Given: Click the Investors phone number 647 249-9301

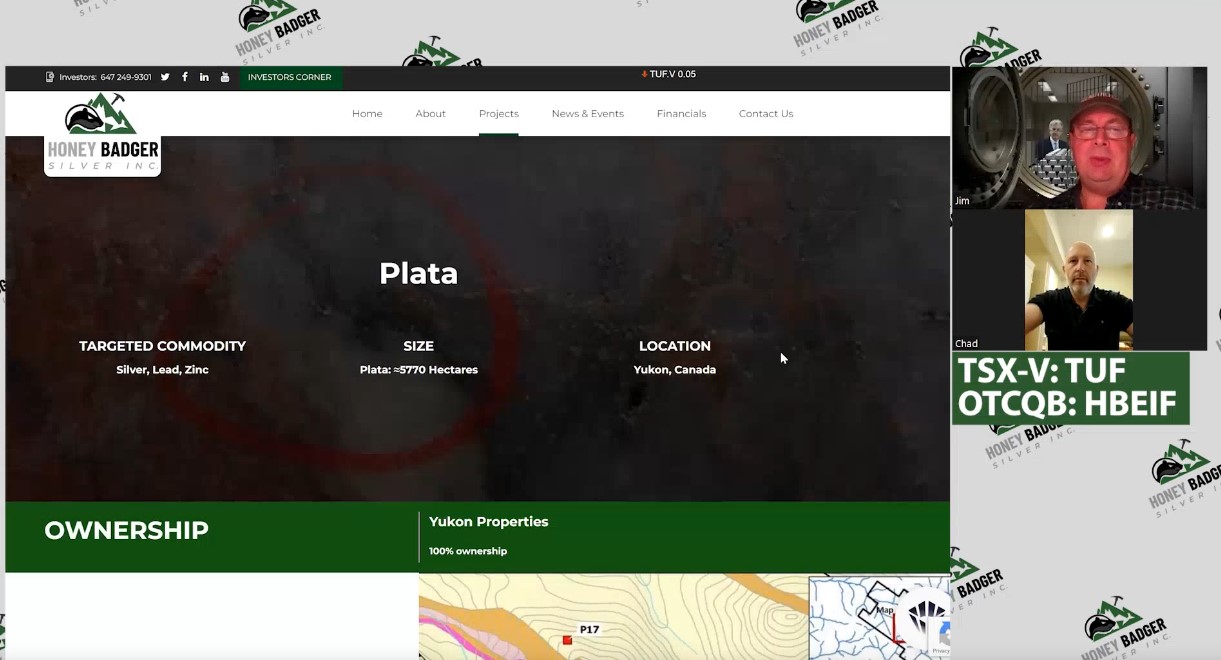Looking at the screenshot, I should pyautogui.click(x=126, y=77).
